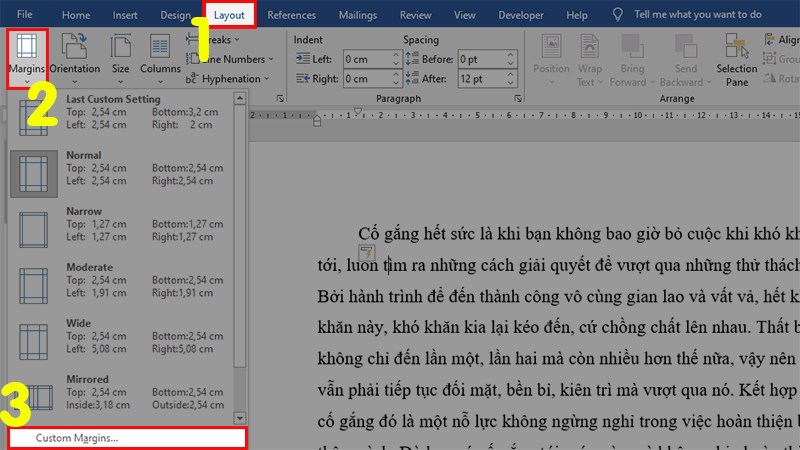This screenshot has height=450, width=800.
Task: Select the Wide margins preset icon
Action: (34, 342)
